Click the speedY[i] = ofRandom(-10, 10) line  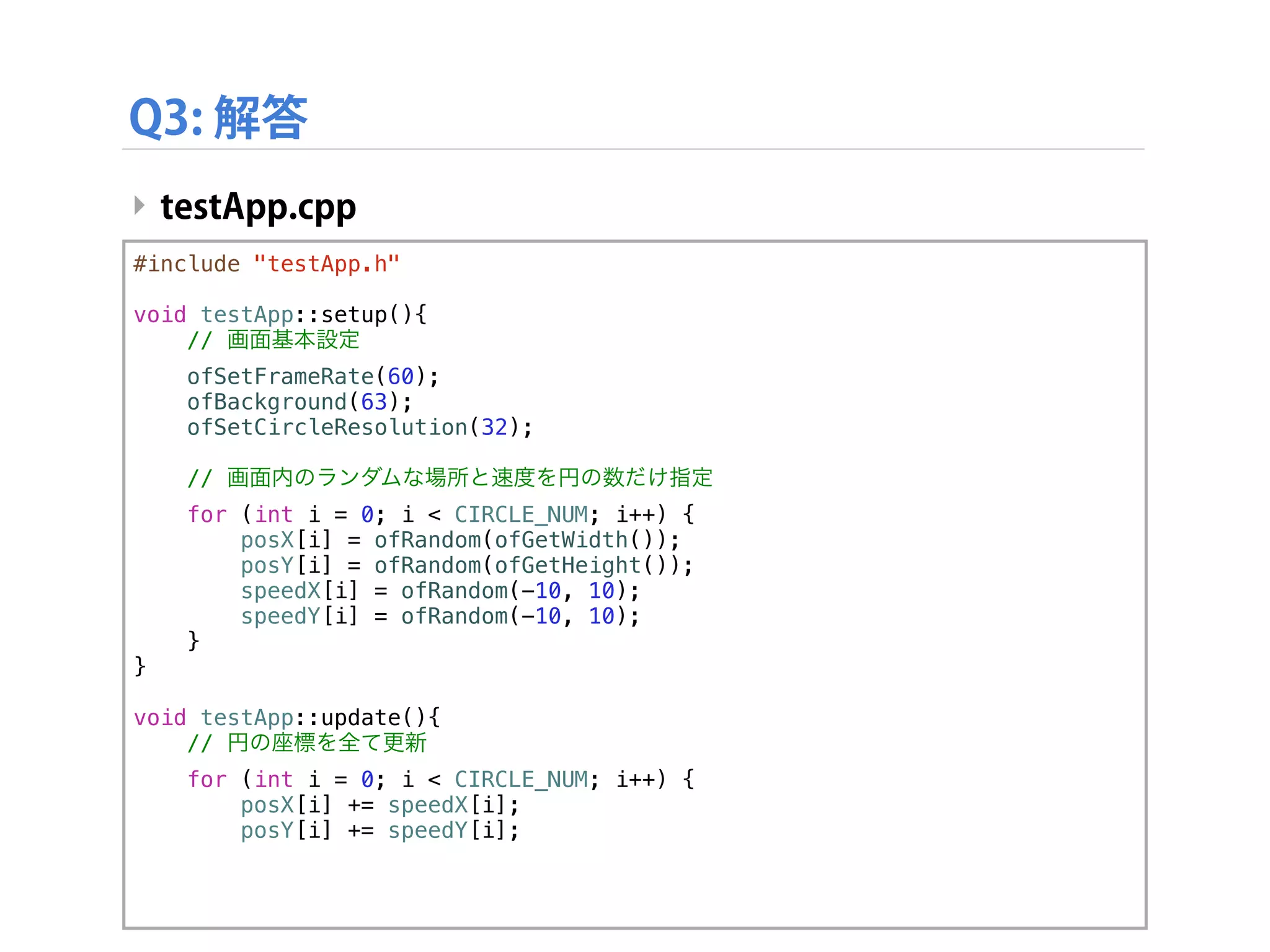(x=440, y=617)
